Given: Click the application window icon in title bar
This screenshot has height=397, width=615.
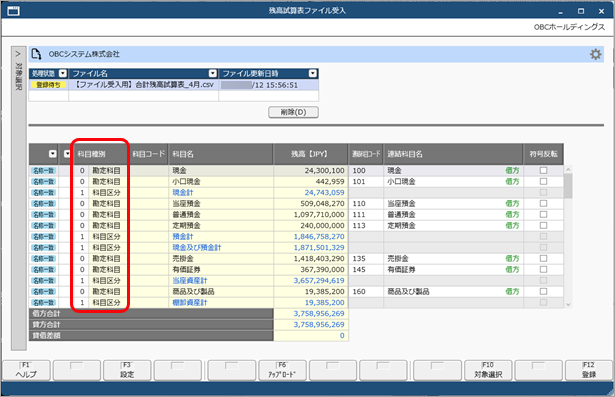Looking at the screenshot, I should pyautogui.click(x=13, y=11).
